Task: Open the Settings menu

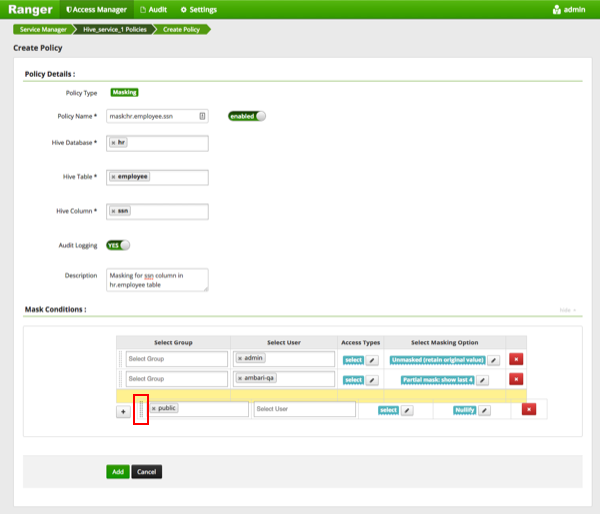Action: 198,9
